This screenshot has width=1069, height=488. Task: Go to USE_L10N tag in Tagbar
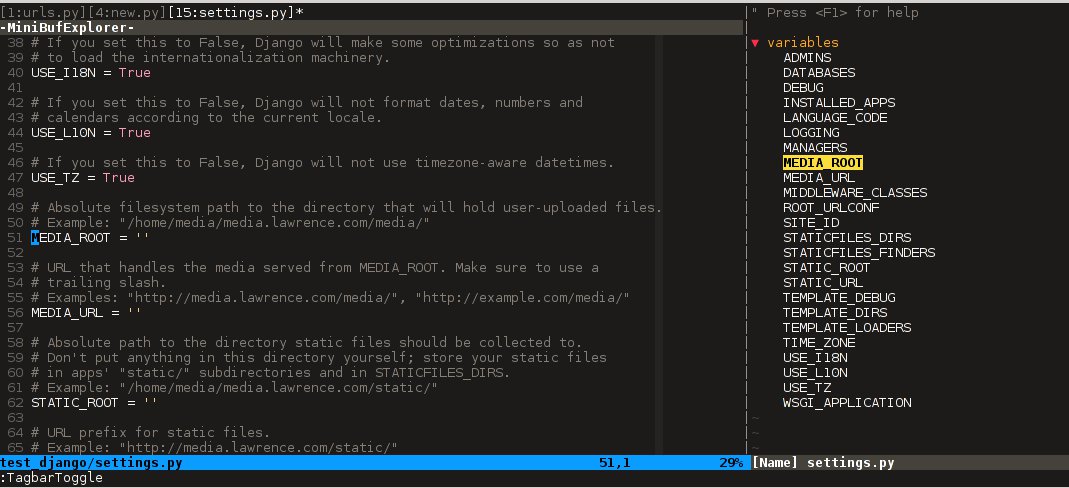pos(815,373)
